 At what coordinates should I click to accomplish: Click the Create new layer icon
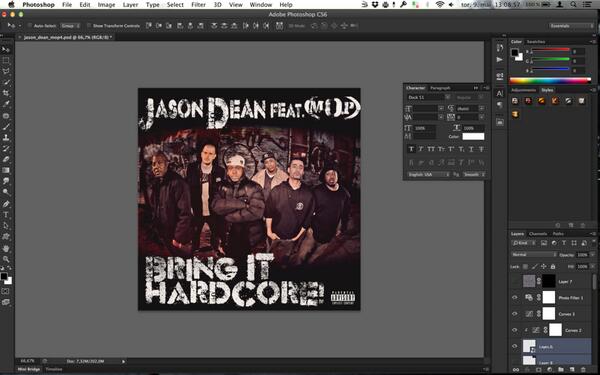pos(572,370)
